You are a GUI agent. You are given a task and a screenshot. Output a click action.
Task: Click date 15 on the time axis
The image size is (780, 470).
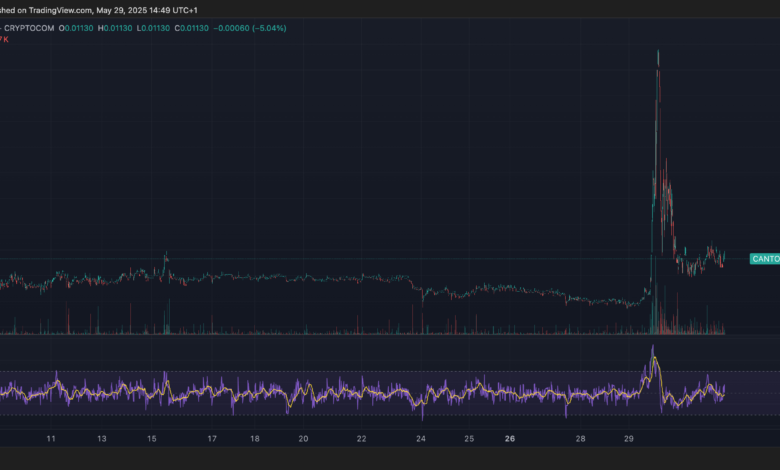pos(151,439)
